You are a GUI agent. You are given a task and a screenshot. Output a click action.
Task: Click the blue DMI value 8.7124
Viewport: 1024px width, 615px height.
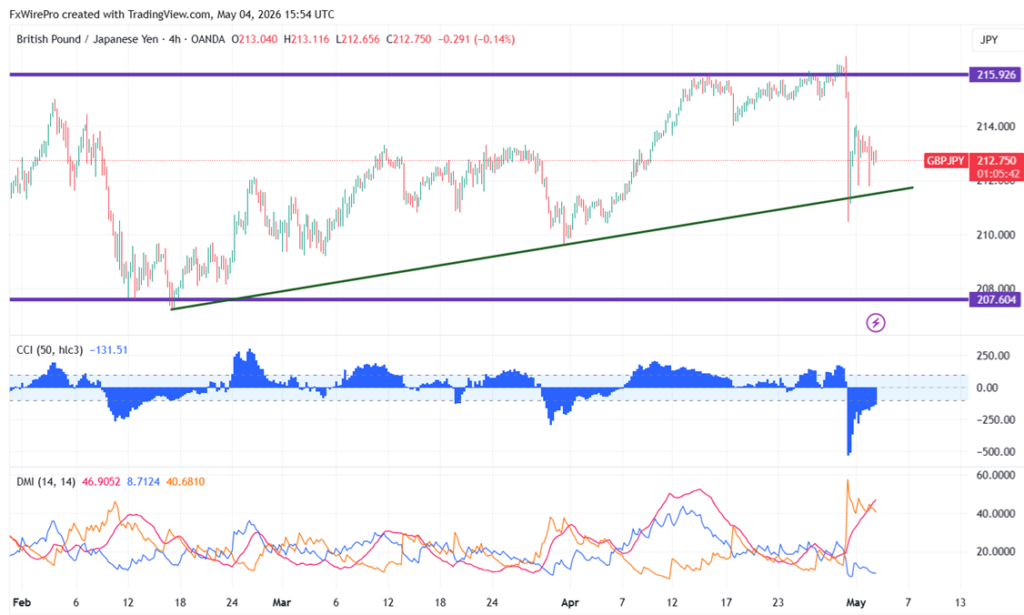[143, 482]
